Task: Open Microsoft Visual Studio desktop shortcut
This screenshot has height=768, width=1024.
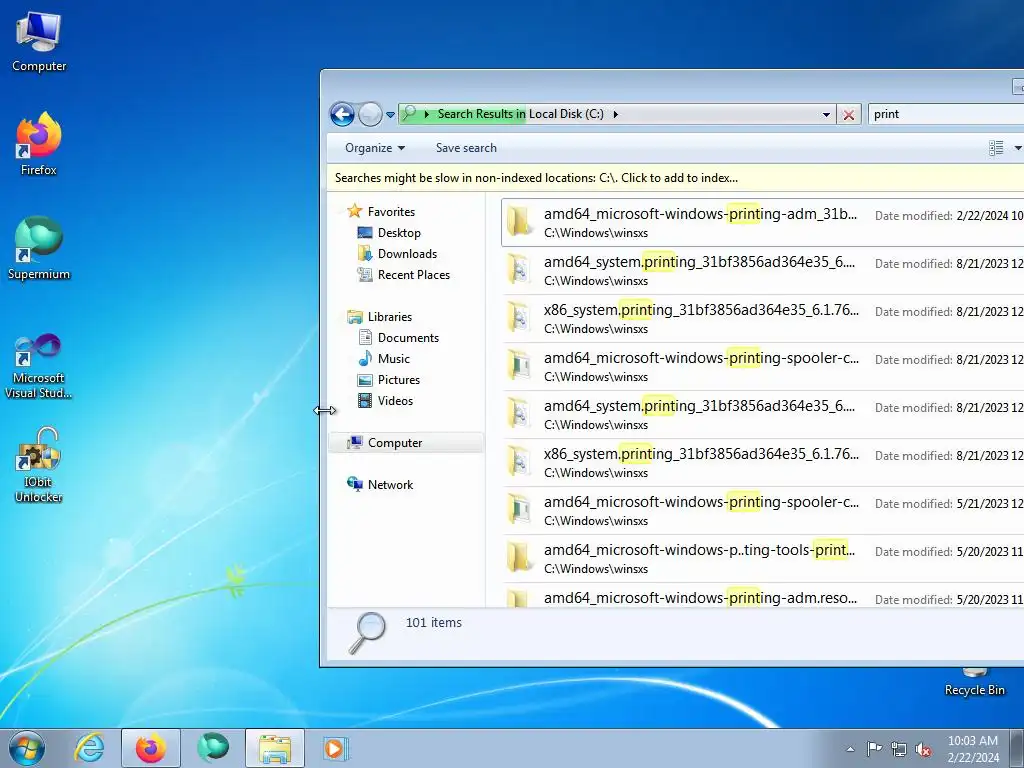Action: (39, 366)
